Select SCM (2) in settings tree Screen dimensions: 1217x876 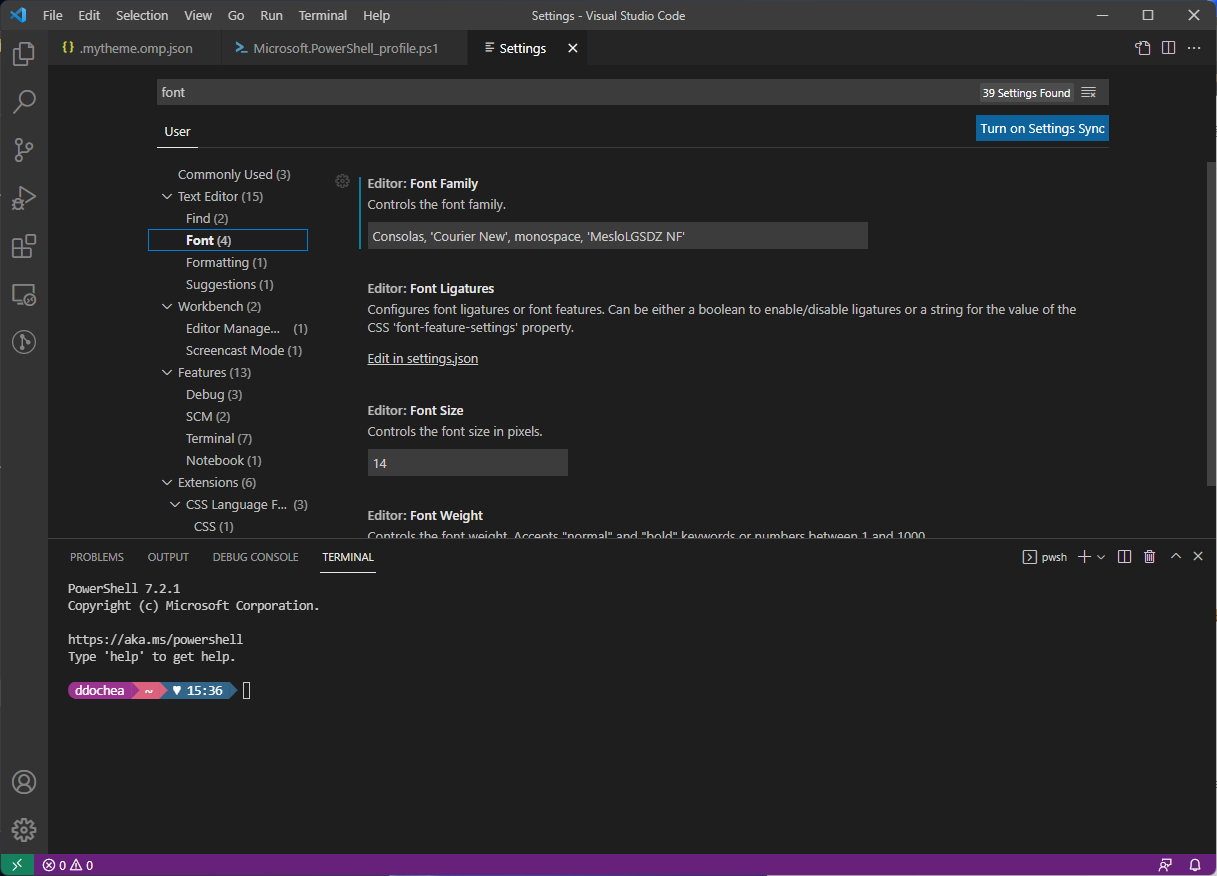click(x=208, y=417)
